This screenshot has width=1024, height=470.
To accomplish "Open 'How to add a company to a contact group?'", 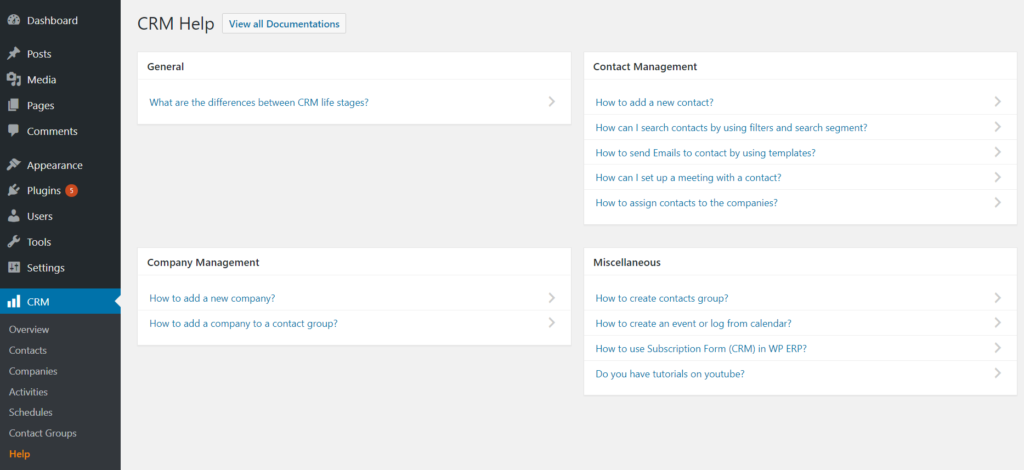I will coord(243,322).
